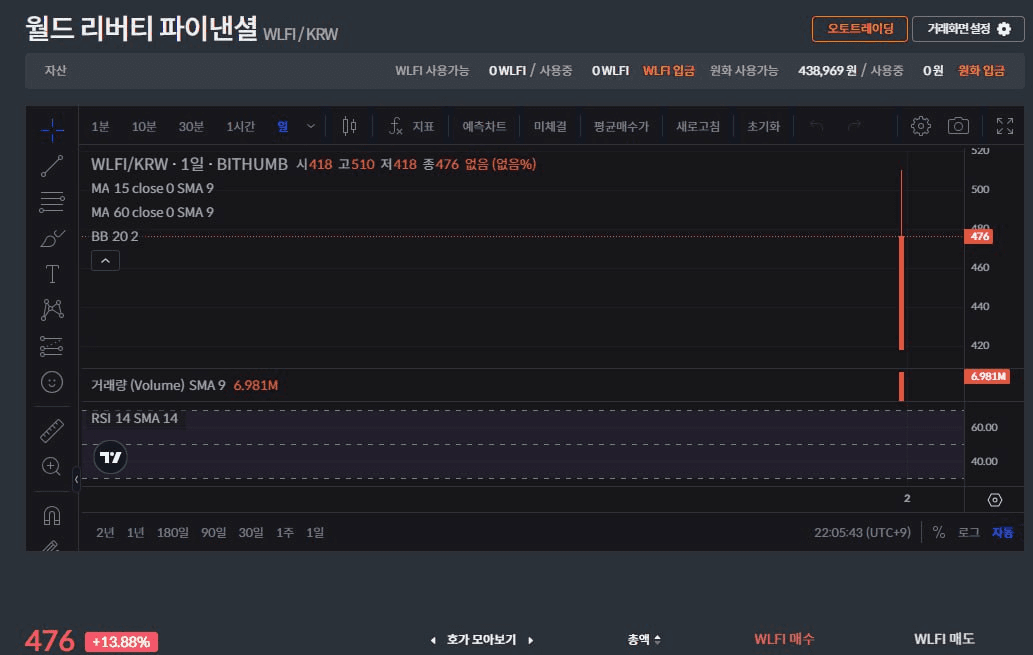Toggle percent scale mode
Image resolution: width=1033 pixels, height=655 pixels.
point(939,532)
